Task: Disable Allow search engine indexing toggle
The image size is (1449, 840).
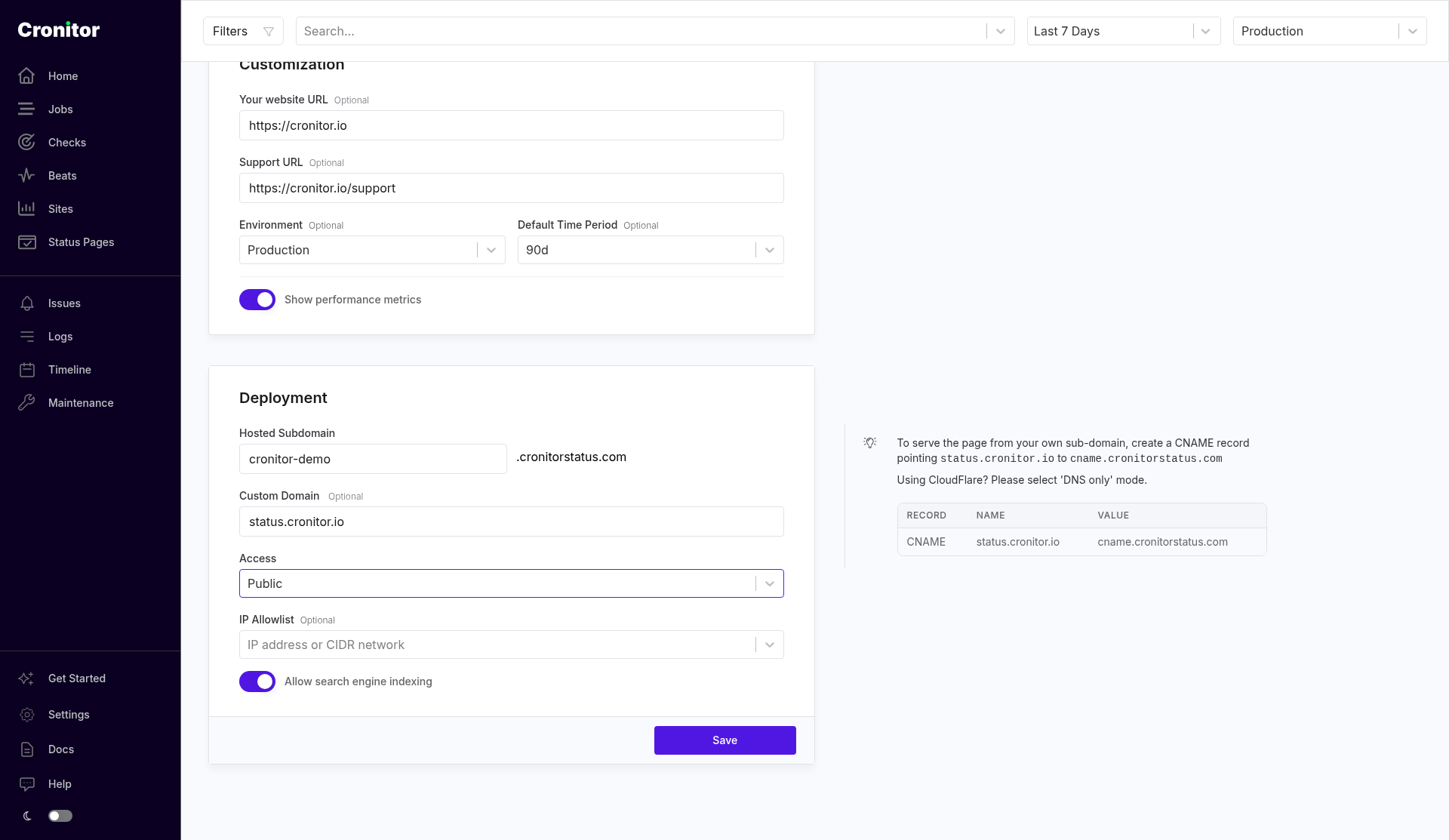Action: coord(257,682)
